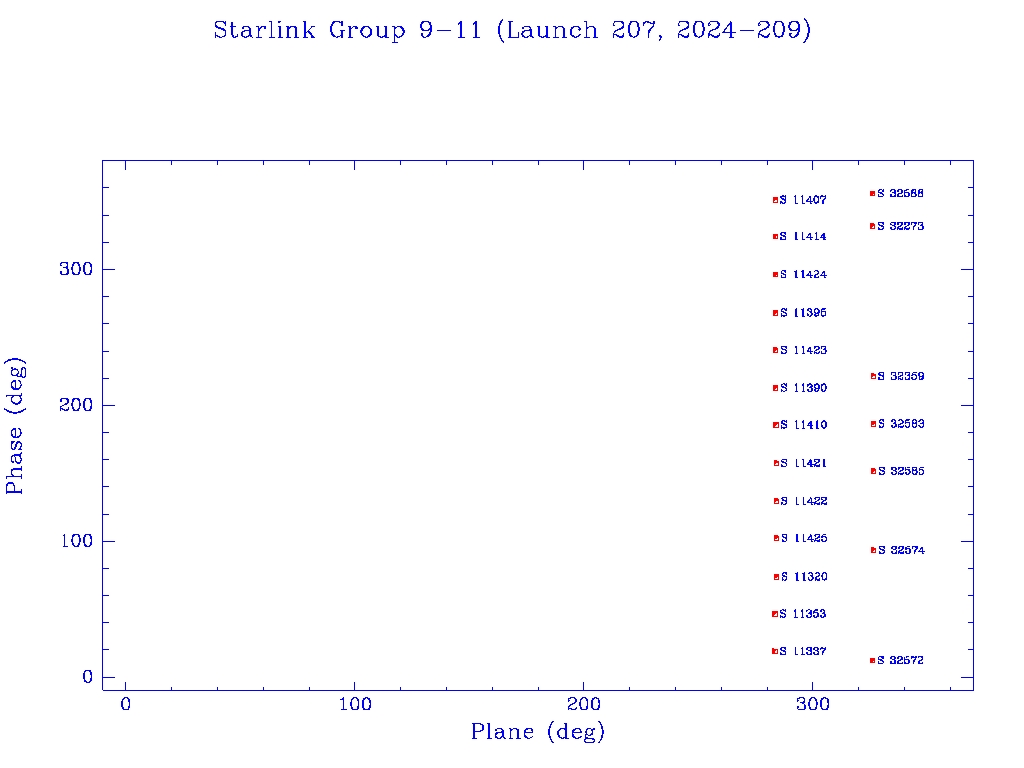This screenshot has height=768, width=1024.
Task: Click the 0 tick label on Plane axis
Action: click(125, 704)
